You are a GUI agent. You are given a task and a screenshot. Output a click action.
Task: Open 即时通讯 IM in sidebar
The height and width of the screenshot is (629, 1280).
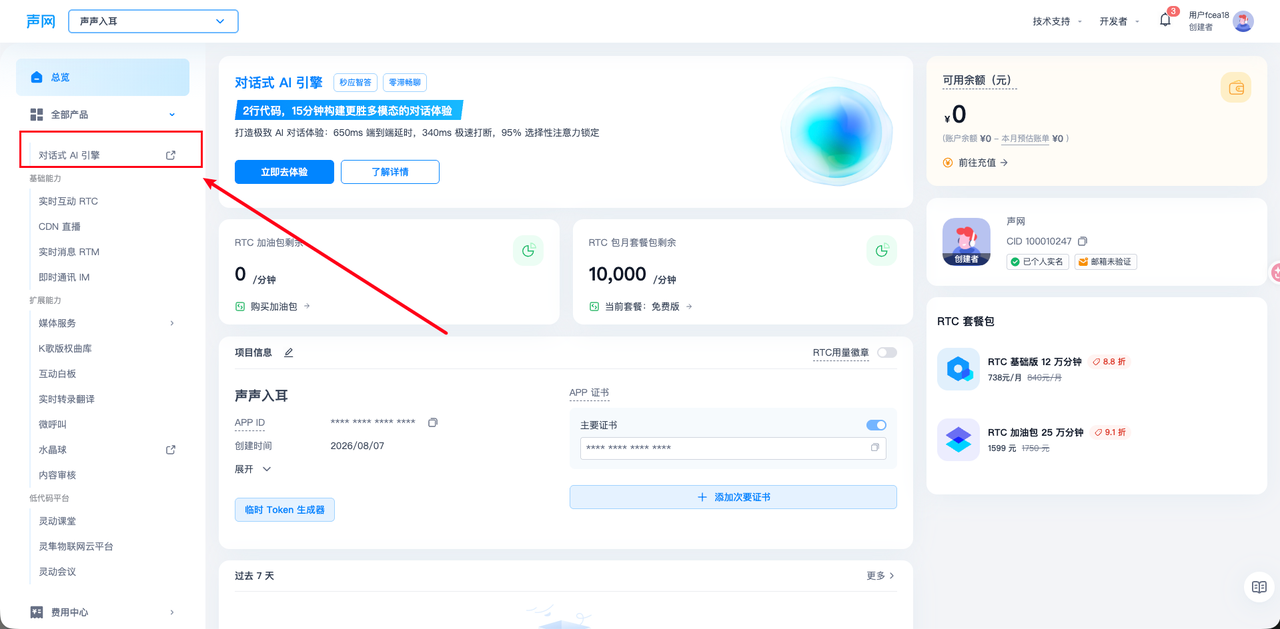[64, 277]
